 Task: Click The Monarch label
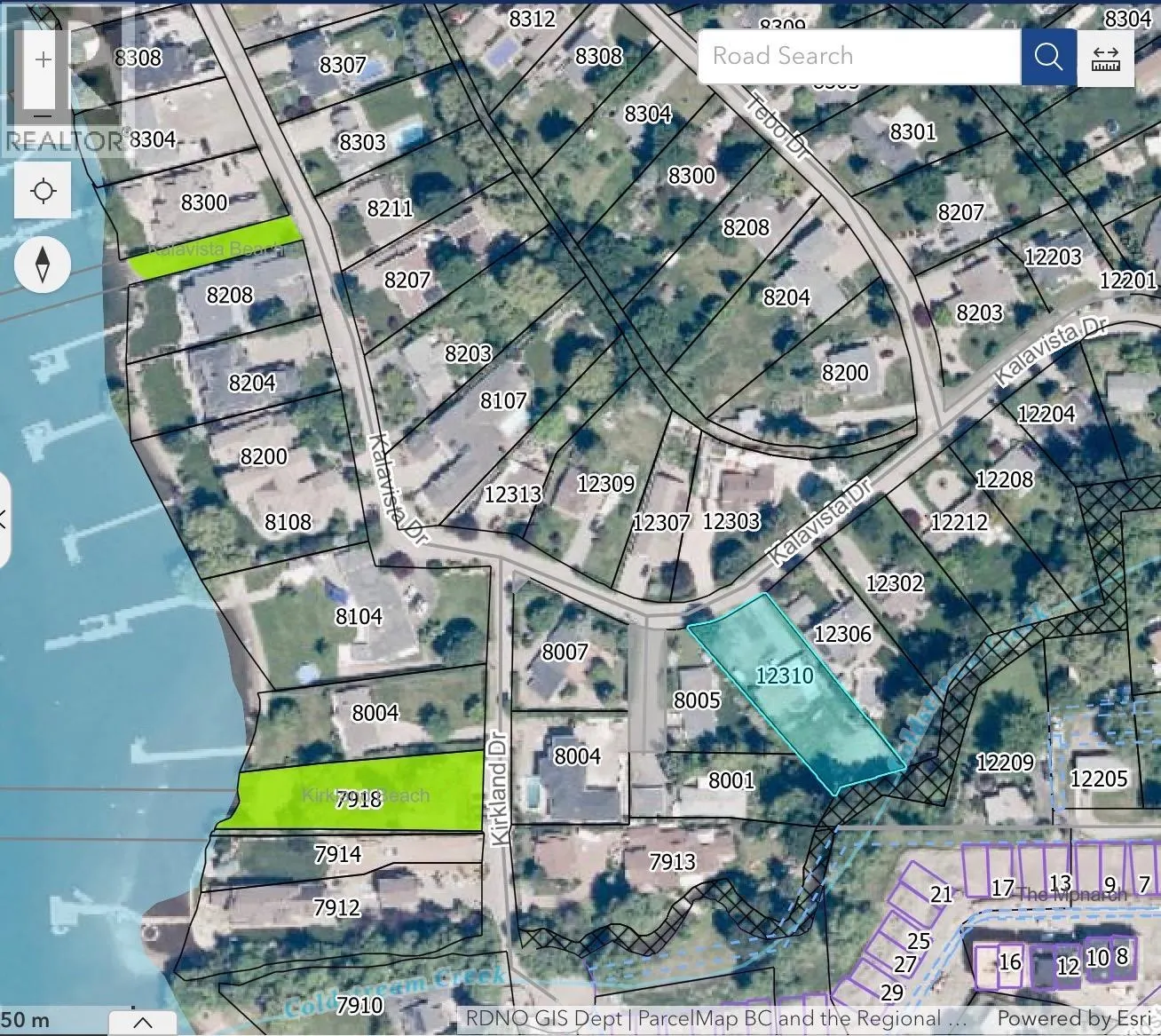coord(1071,893)
